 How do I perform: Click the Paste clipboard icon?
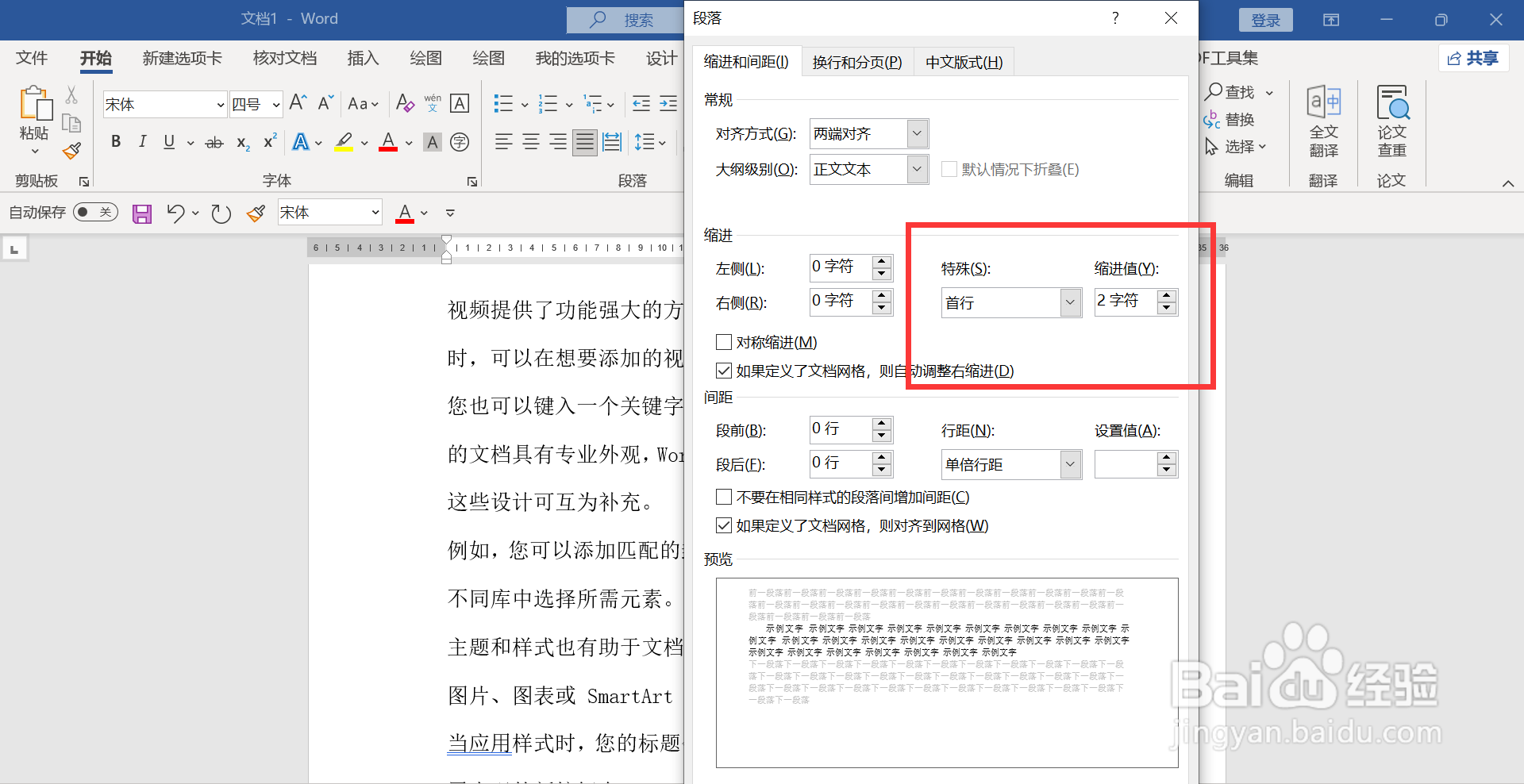tap(35, 103)
